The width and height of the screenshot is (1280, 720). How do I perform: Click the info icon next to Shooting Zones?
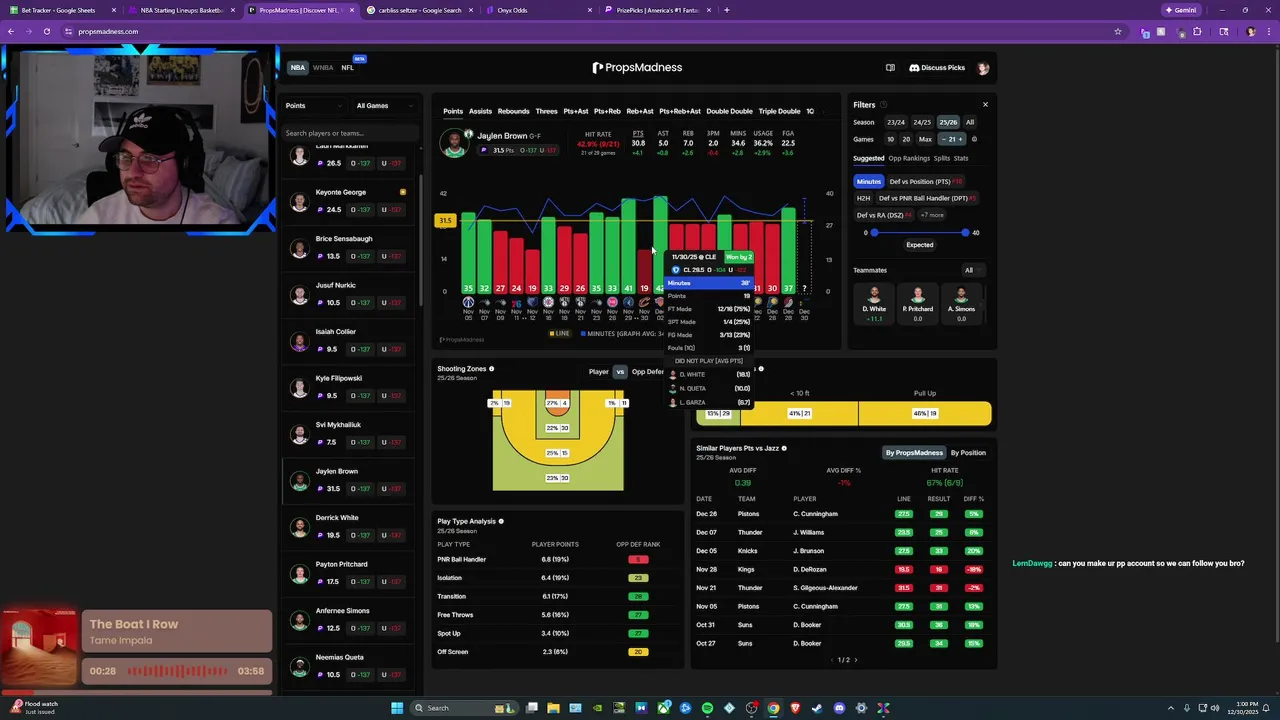[491, 369]
